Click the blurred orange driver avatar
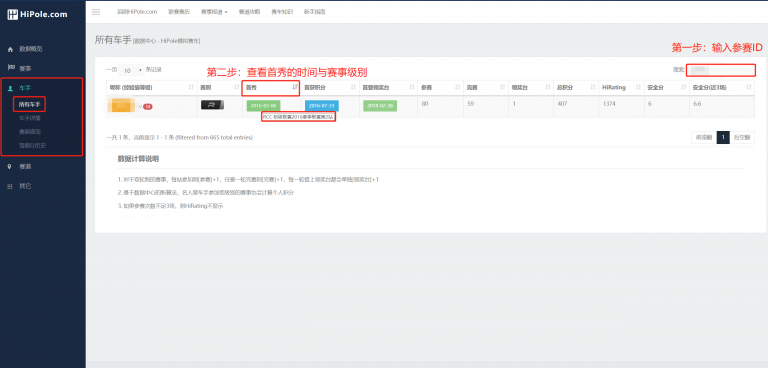This screenshot has height=368, width=768. point(122,106)
